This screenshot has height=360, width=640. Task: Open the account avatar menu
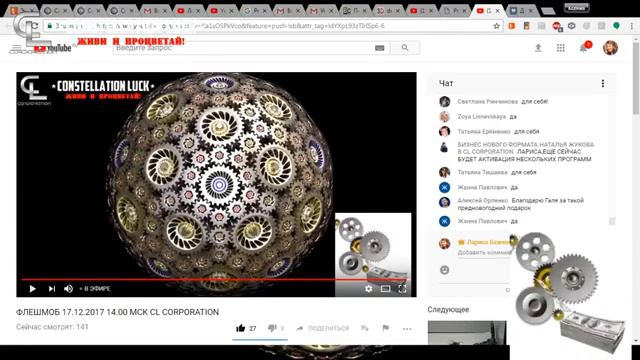(x=610, y=48)
